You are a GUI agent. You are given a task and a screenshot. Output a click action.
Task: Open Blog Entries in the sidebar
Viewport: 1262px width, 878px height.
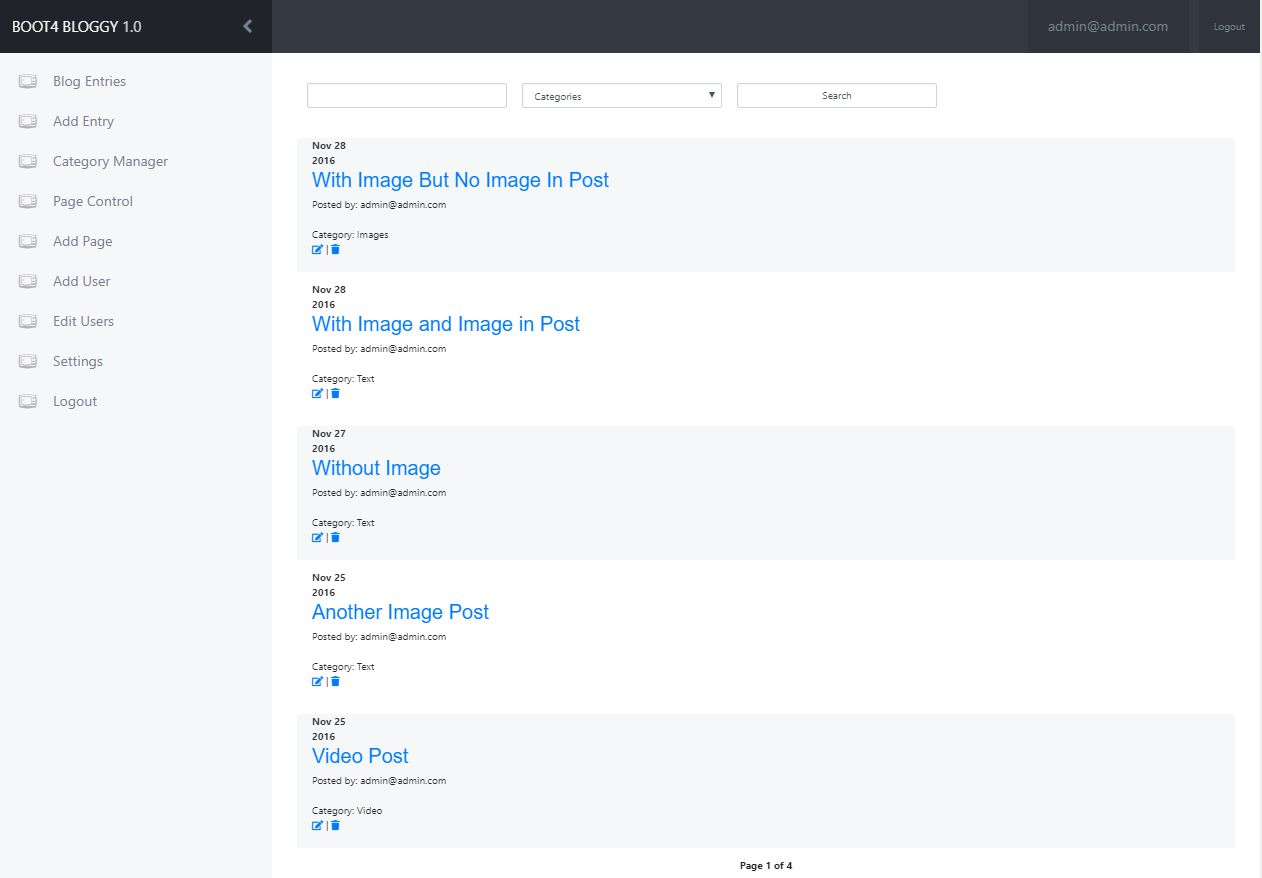coord(89,81)
